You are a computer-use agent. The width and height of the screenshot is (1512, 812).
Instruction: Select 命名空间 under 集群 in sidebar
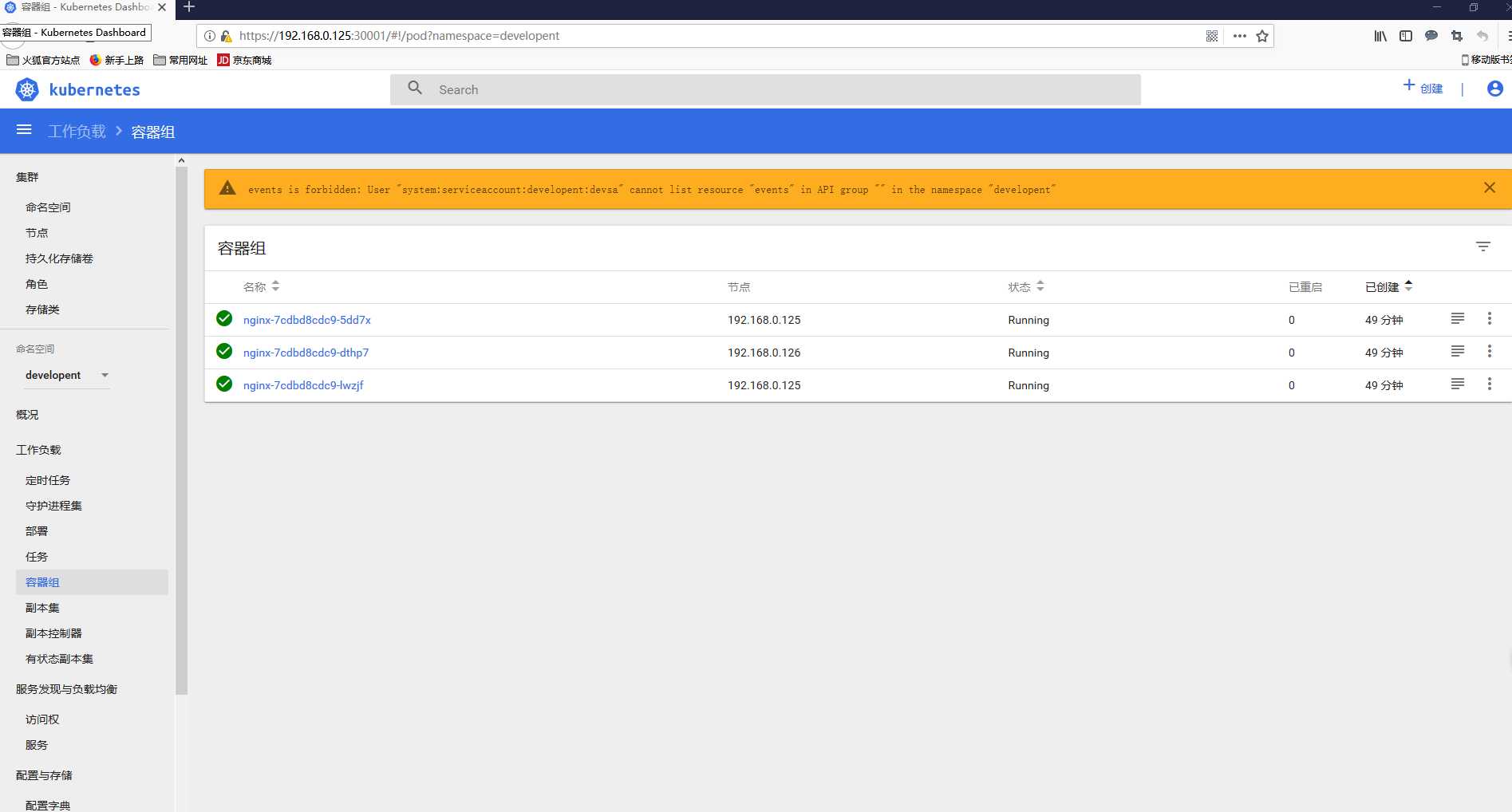click(48, 207)
